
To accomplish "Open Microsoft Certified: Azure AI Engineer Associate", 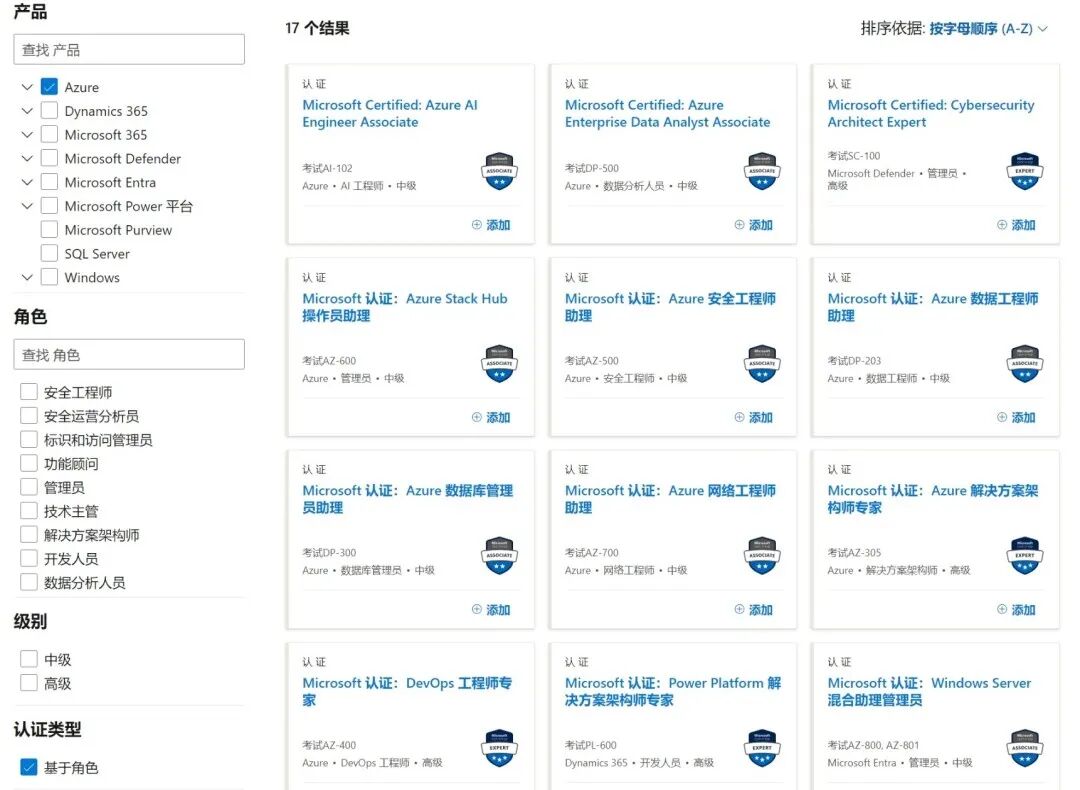I will 390,114.
